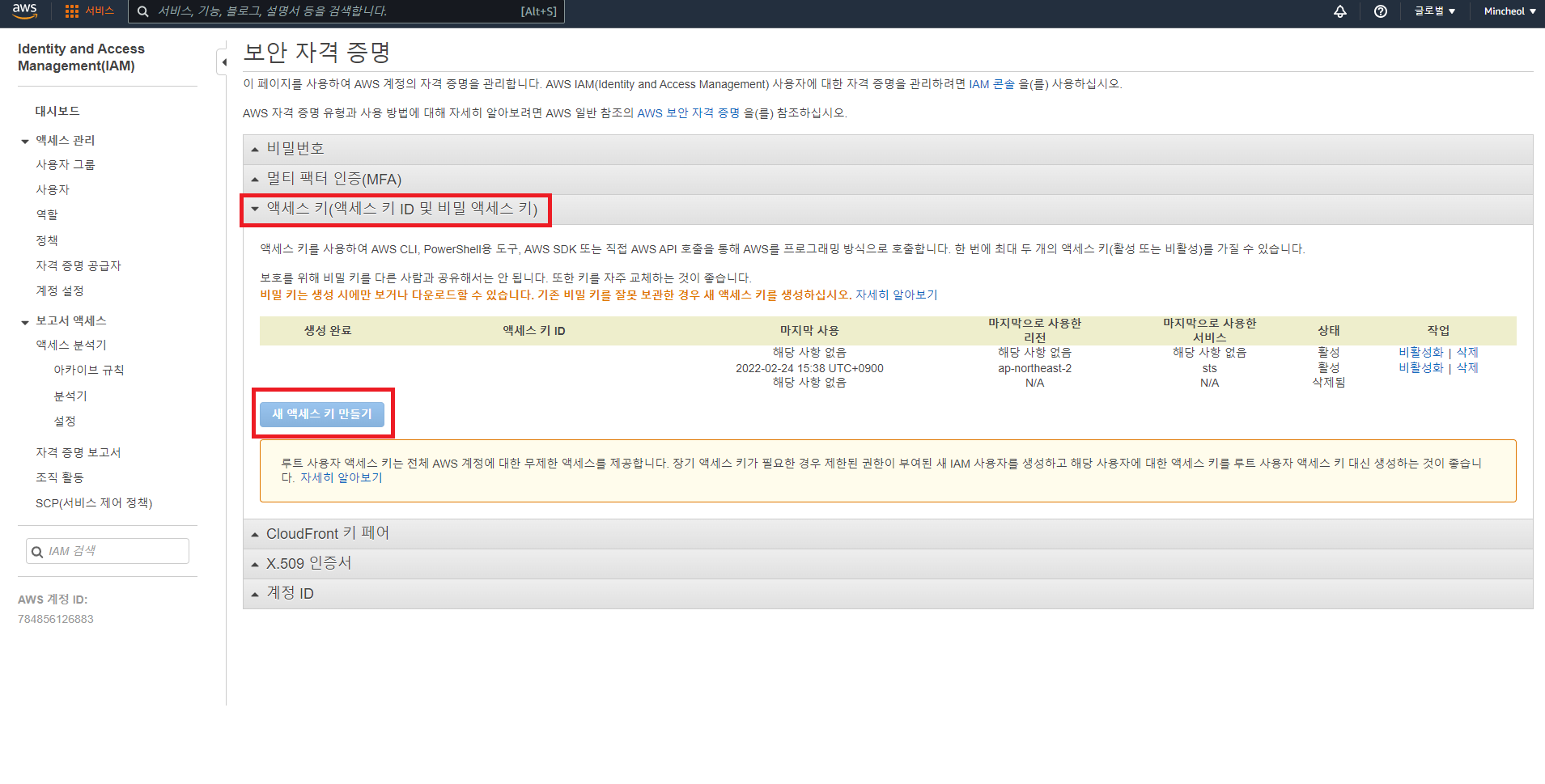
Task: Expand the CloudFront 키 페어 section
Action: [888, 534]
